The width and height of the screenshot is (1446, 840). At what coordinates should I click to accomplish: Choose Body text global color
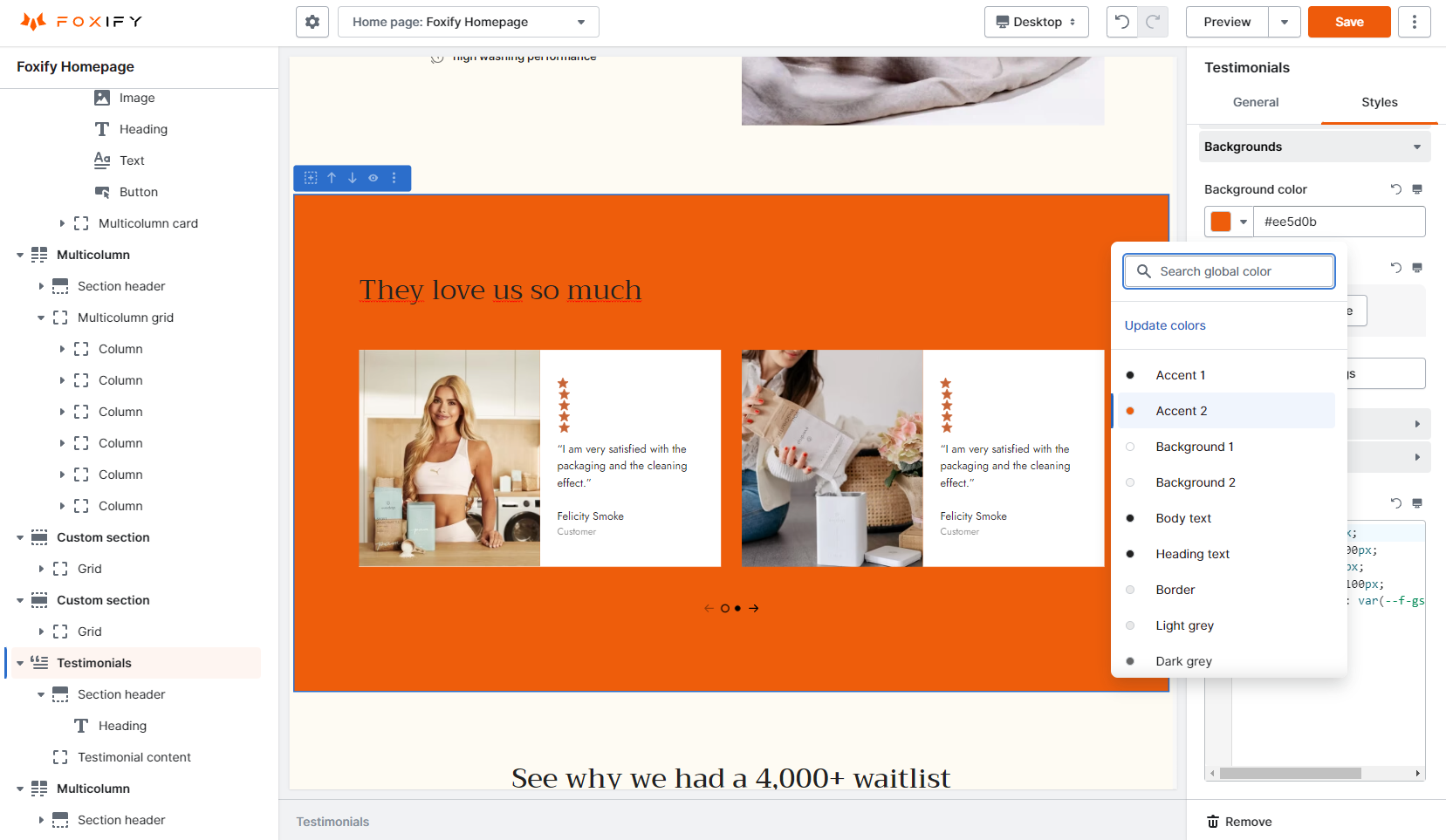click(1227, 518)
